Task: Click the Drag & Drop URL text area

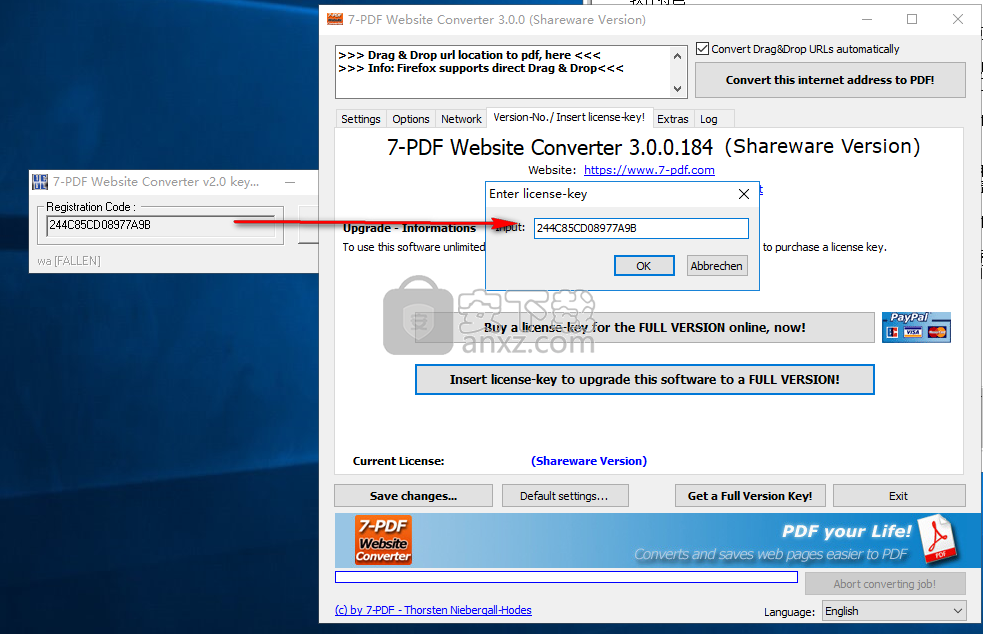Action: (x=503, y=71)
